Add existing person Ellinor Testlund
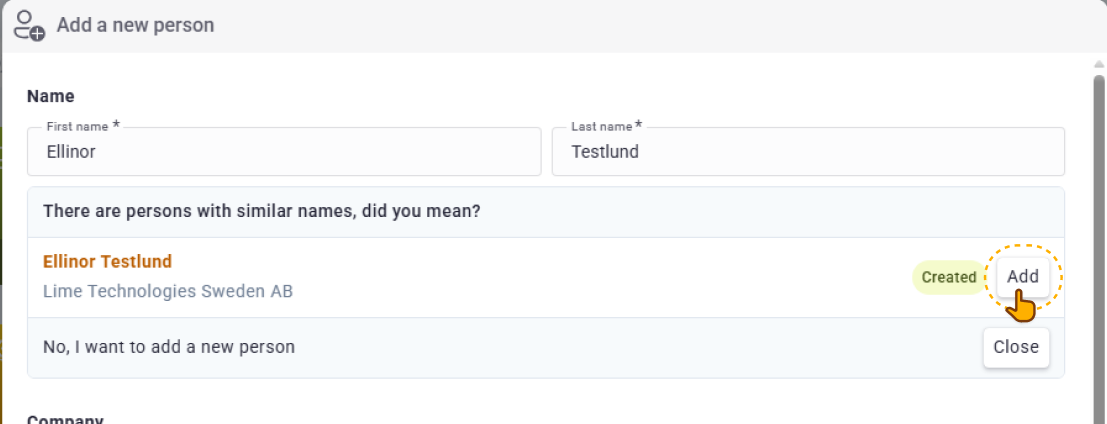 click(1022, 277)
